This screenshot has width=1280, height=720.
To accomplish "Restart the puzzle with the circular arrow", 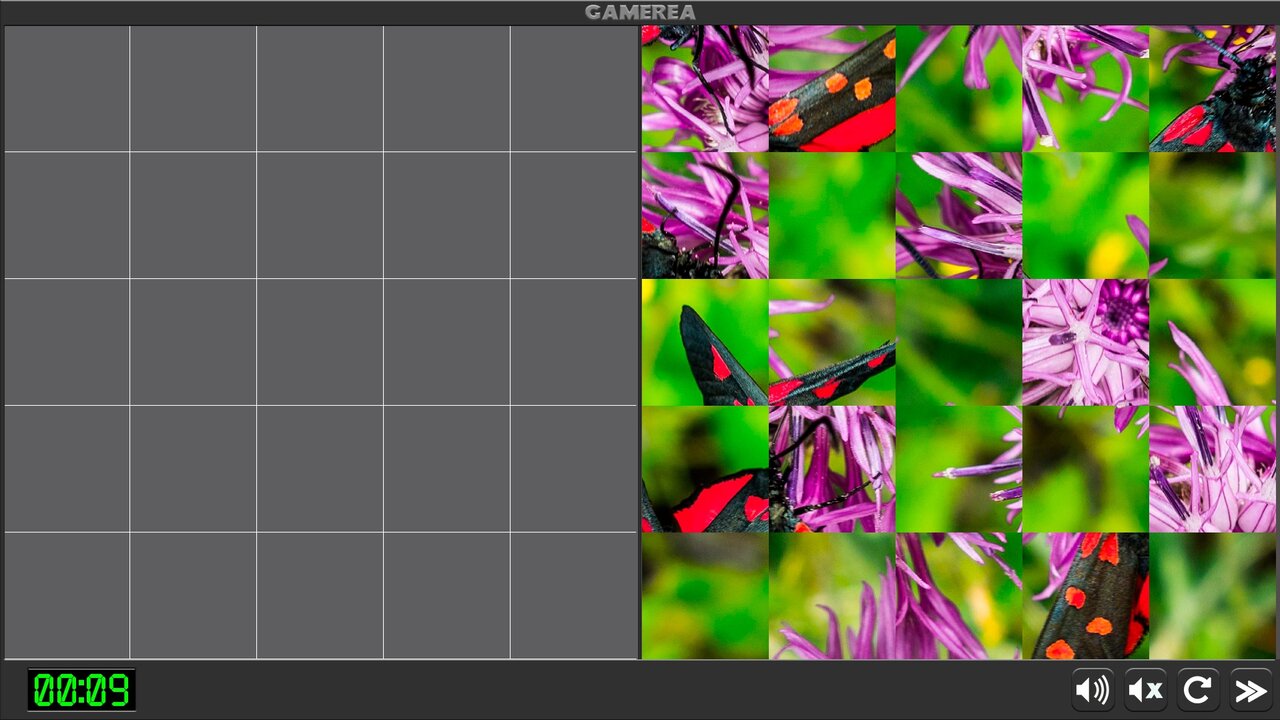I will [1198, 690].
